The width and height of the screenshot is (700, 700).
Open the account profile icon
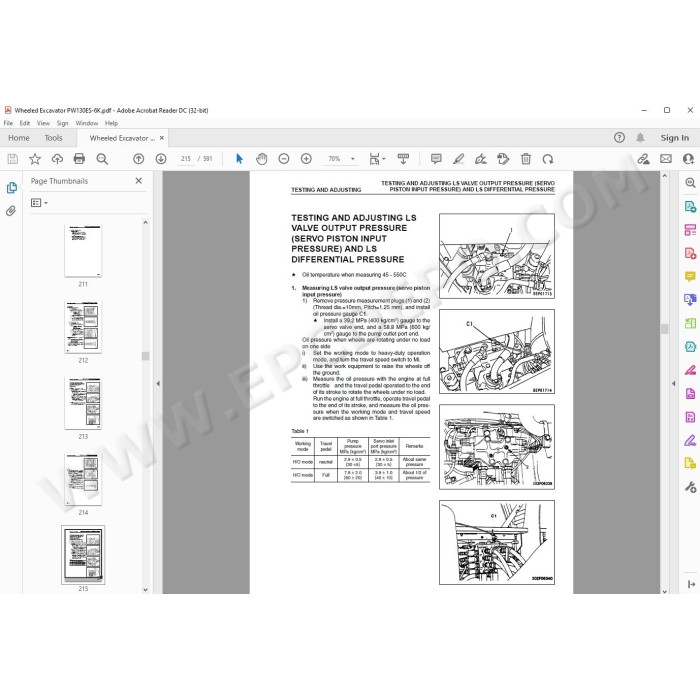(688, 159)
